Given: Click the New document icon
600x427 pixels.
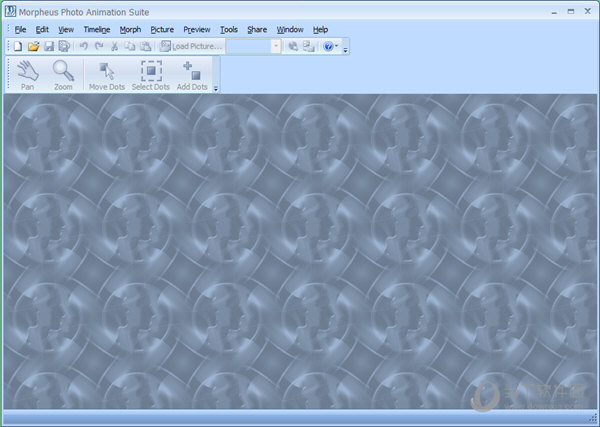Looking at the screenshot, I should click(x=18, y=46).
